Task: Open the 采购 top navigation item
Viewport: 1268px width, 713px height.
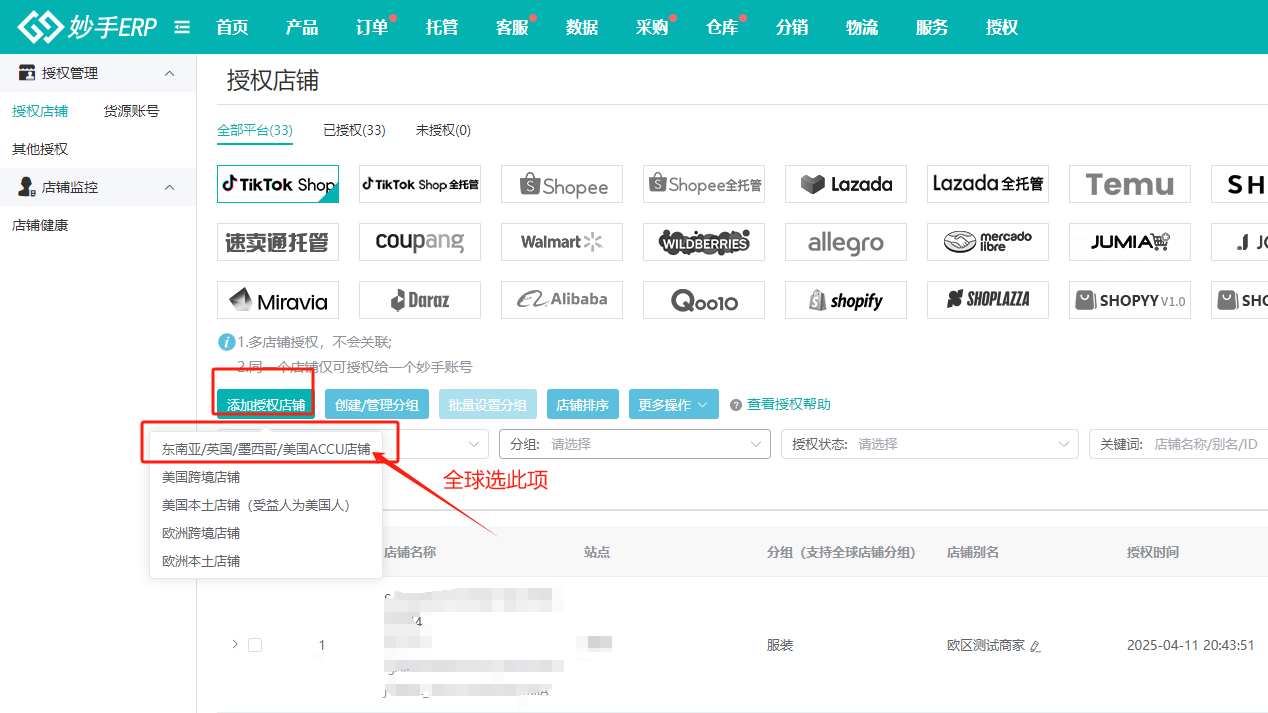Action: [x=652, y=27]
